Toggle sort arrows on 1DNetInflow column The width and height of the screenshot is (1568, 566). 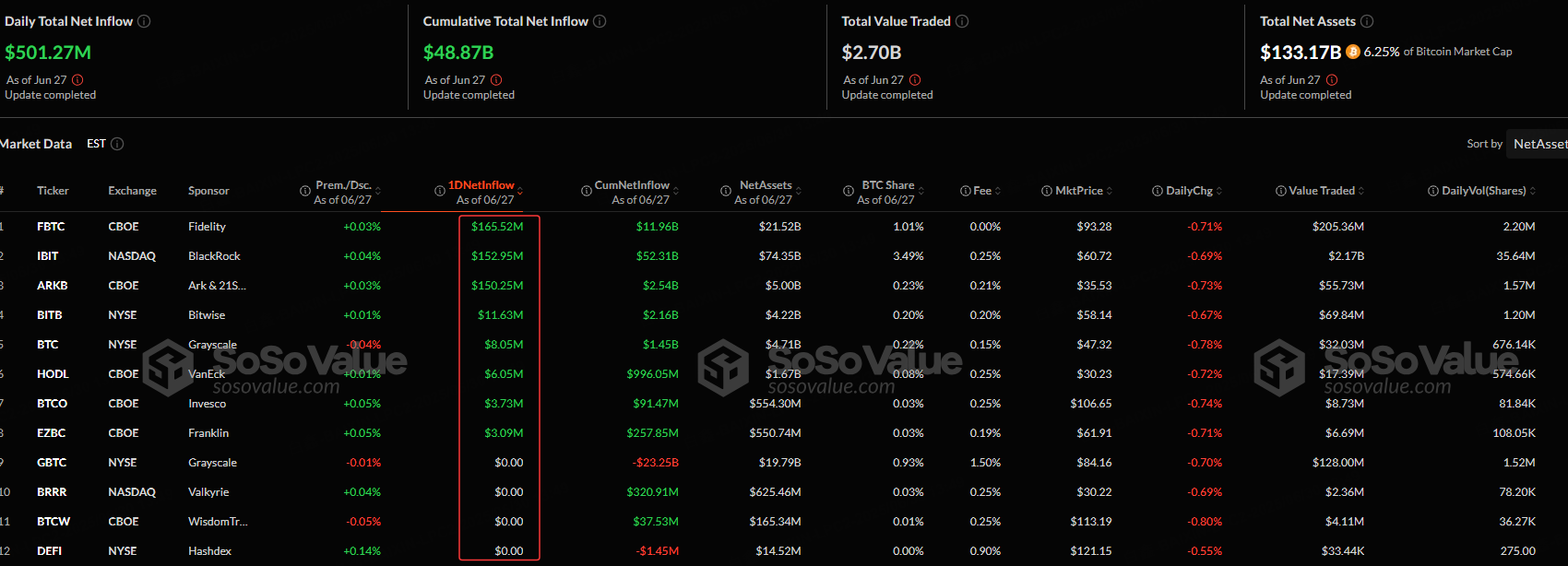tap(520, 191)
